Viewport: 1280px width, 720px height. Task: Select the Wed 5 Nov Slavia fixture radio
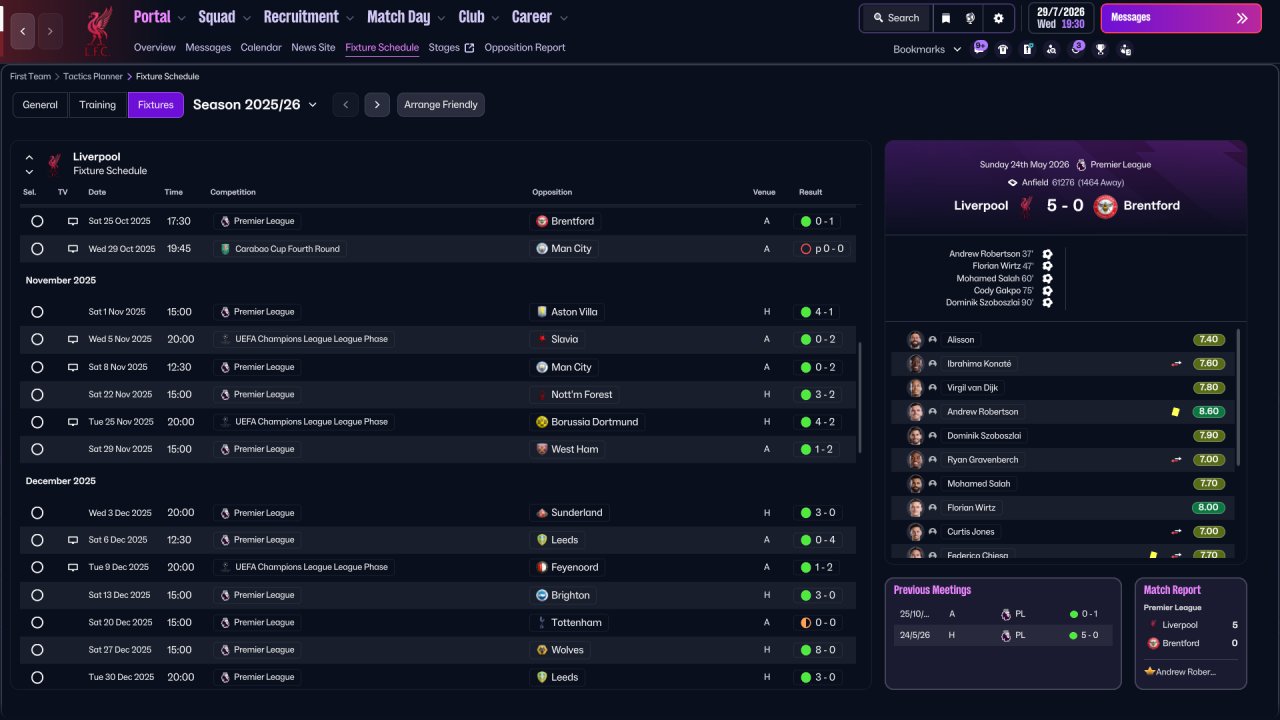[37, 339]
